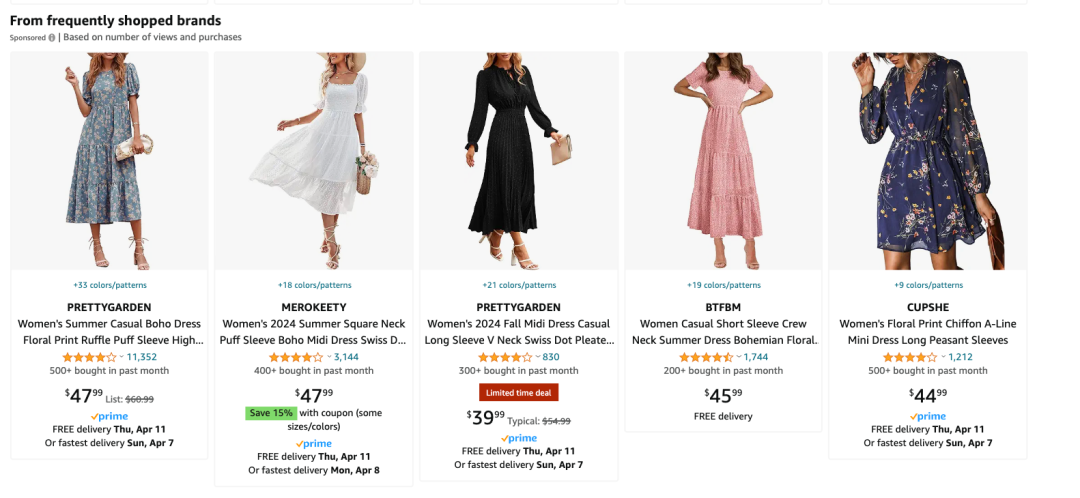
Task: Click the Save 15% coupon badge
Action: (x=270, y=413)
